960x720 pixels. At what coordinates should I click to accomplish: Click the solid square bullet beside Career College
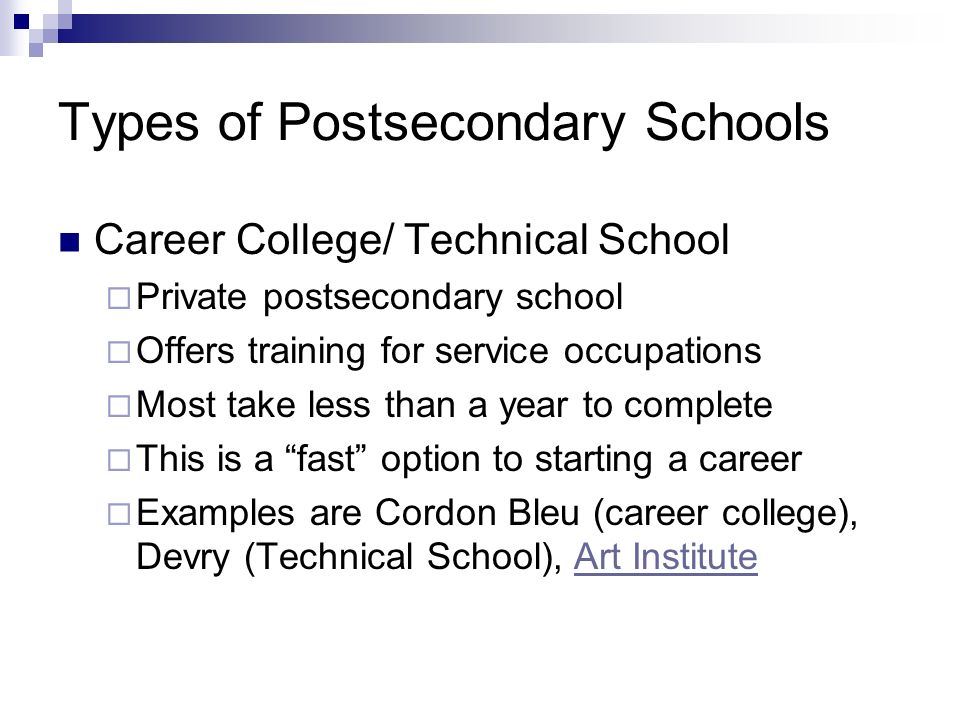point(69,242)
